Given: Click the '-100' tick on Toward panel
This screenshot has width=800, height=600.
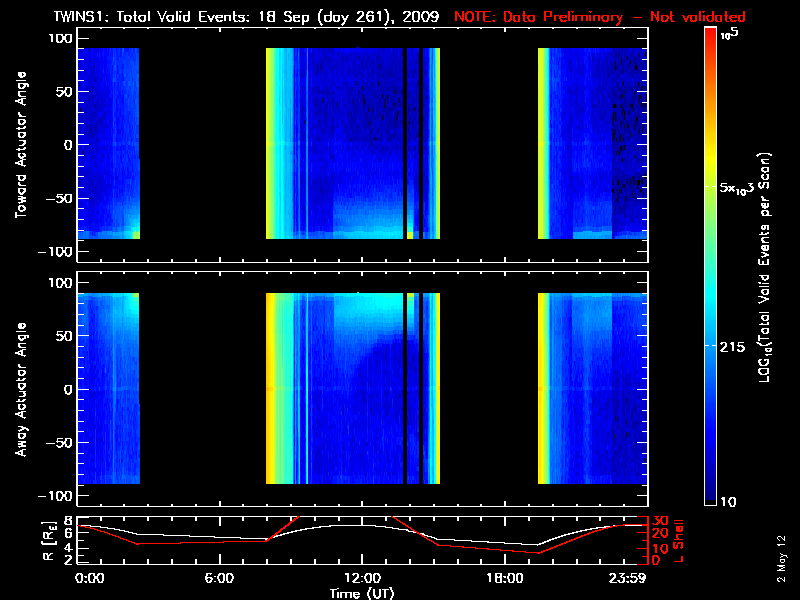Looking at the screenshot, I should [x=56, y=252].
